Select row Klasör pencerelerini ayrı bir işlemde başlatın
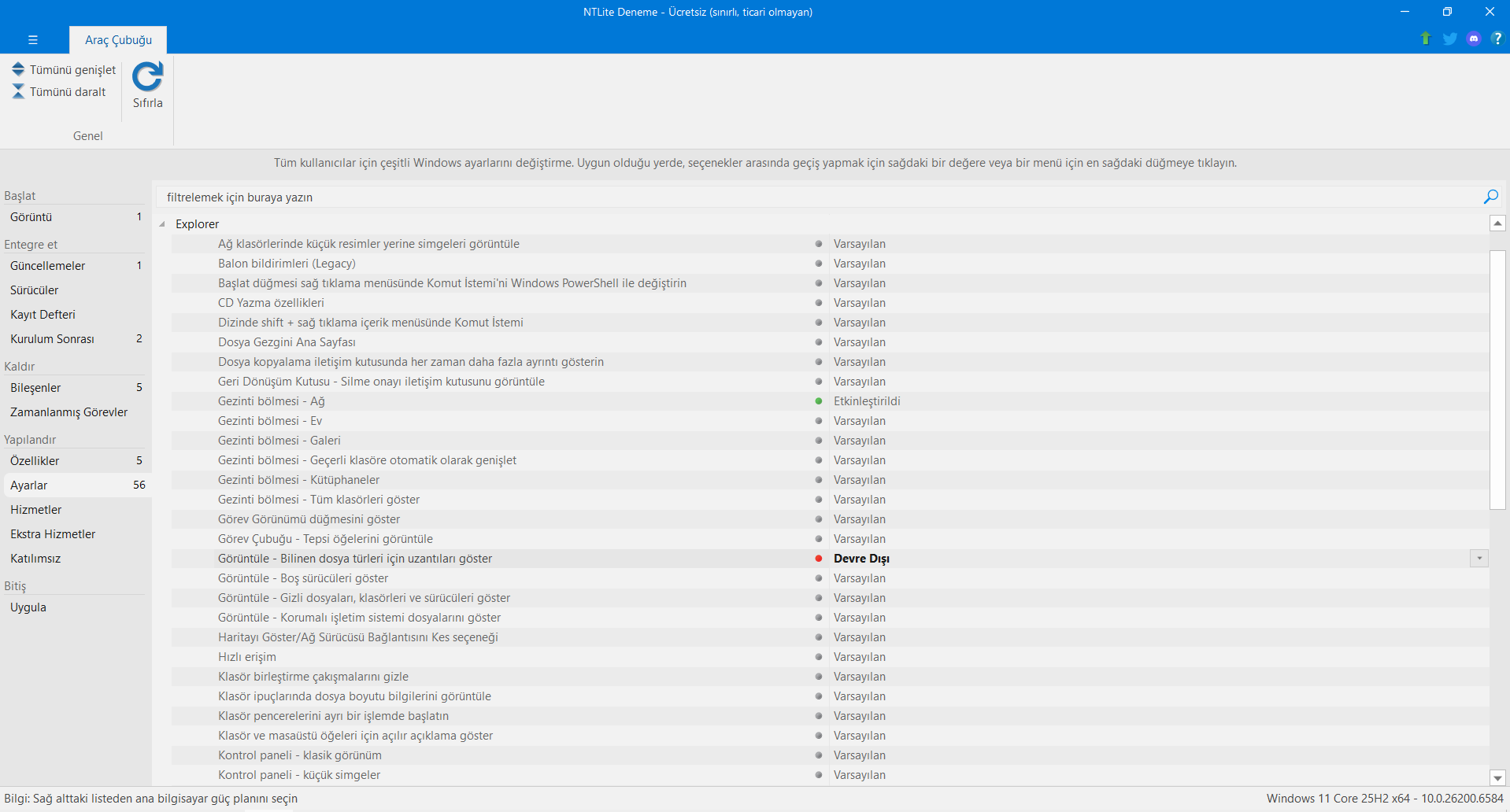 point(830,716)
